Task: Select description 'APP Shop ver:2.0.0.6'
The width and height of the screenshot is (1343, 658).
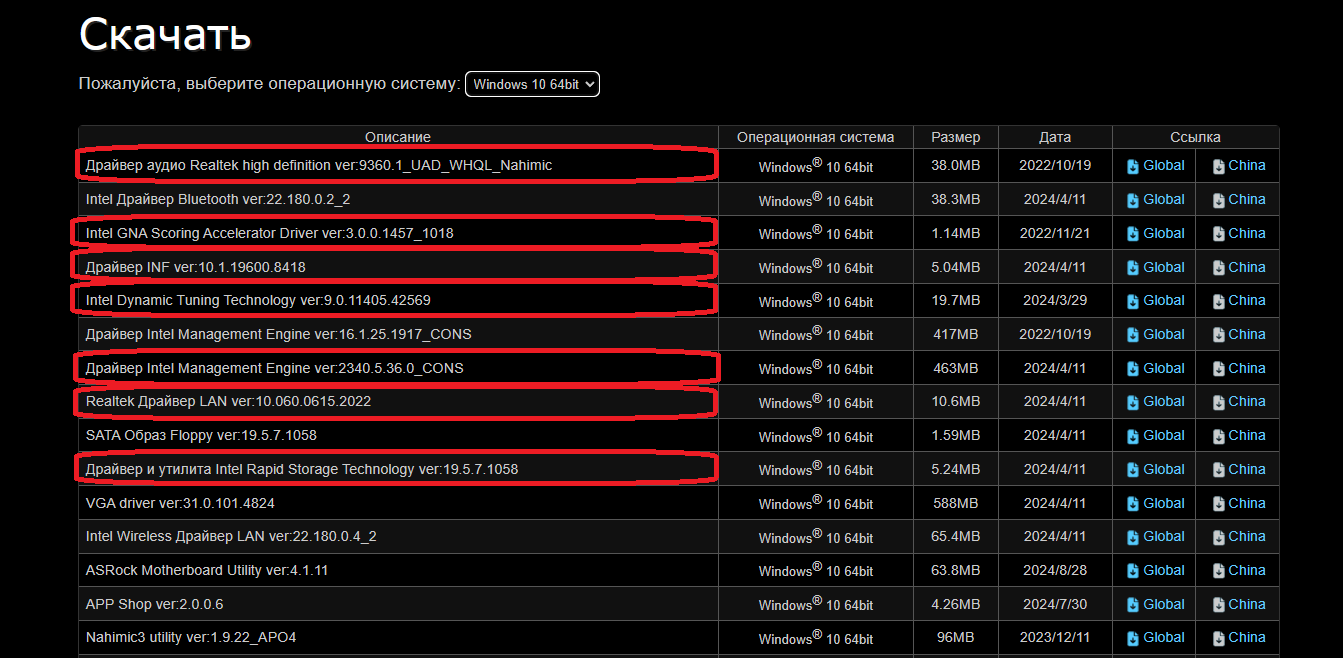Action: pos(155,604)
